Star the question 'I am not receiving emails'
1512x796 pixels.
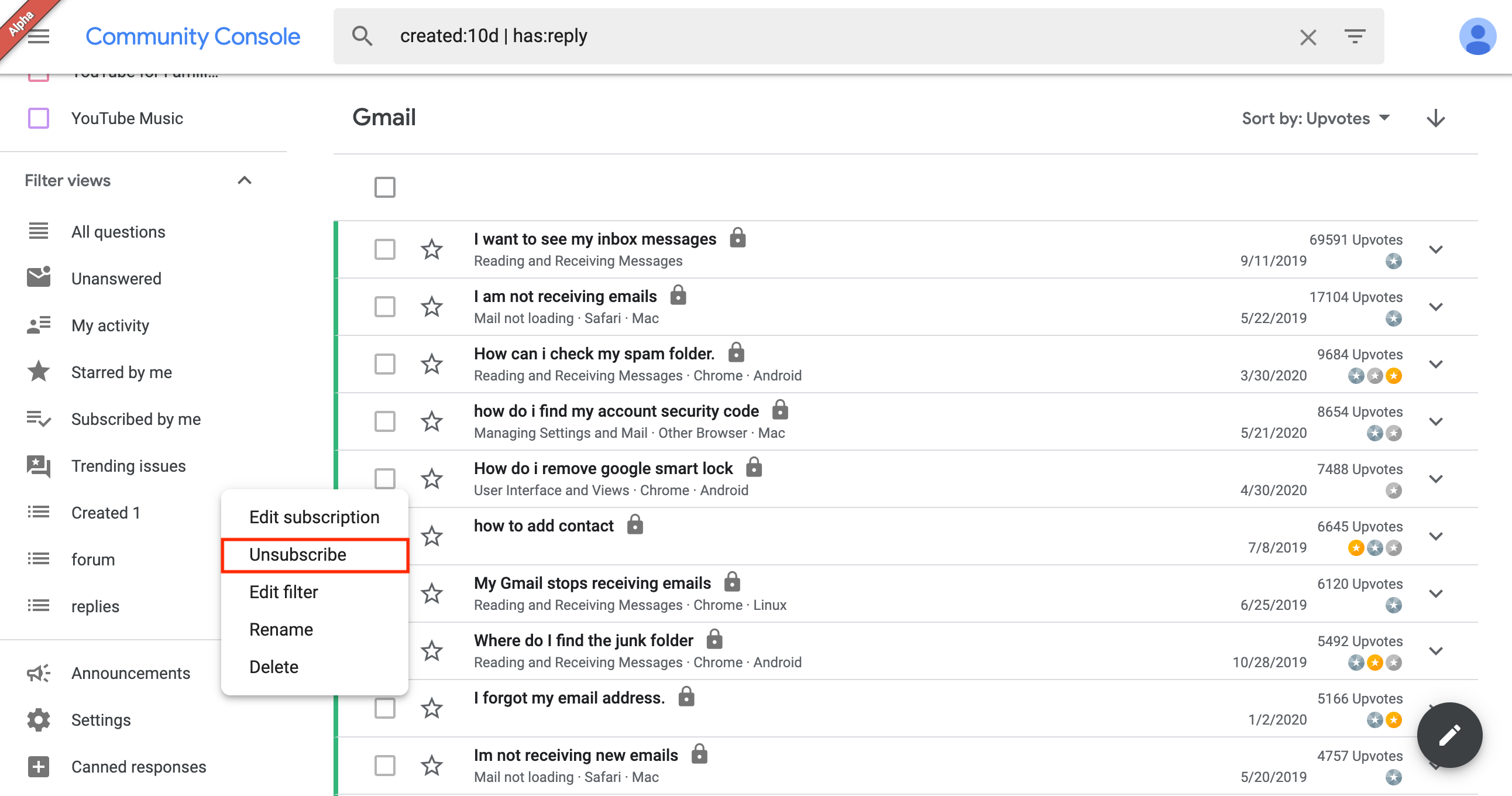click(432, 306)
